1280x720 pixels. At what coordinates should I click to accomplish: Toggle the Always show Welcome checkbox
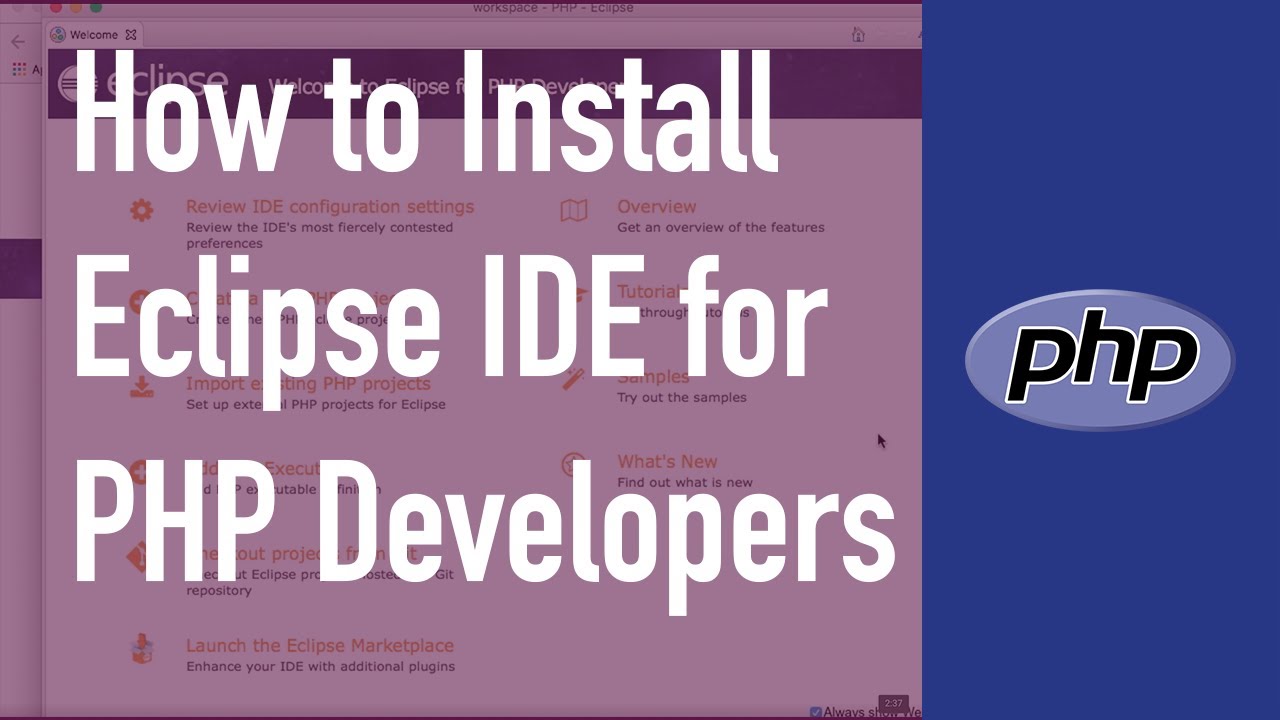pos(816,712)
